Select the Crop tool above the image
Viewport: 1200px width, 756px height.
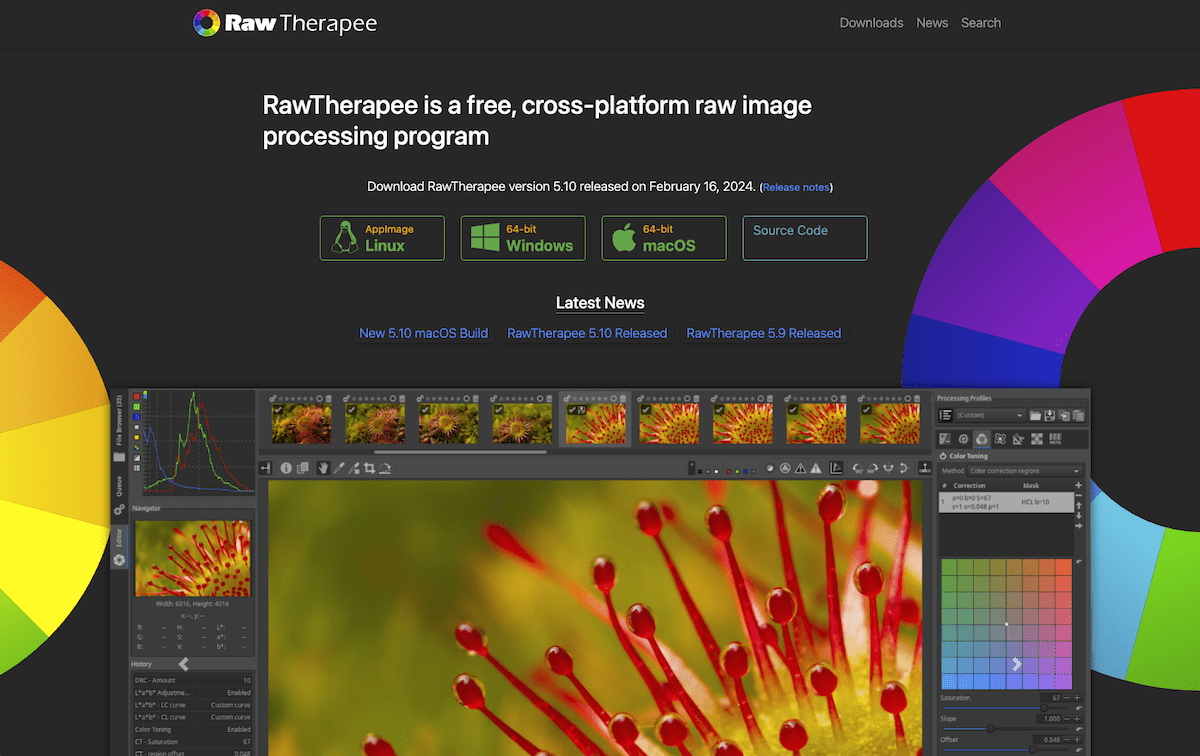pos(369,468)
